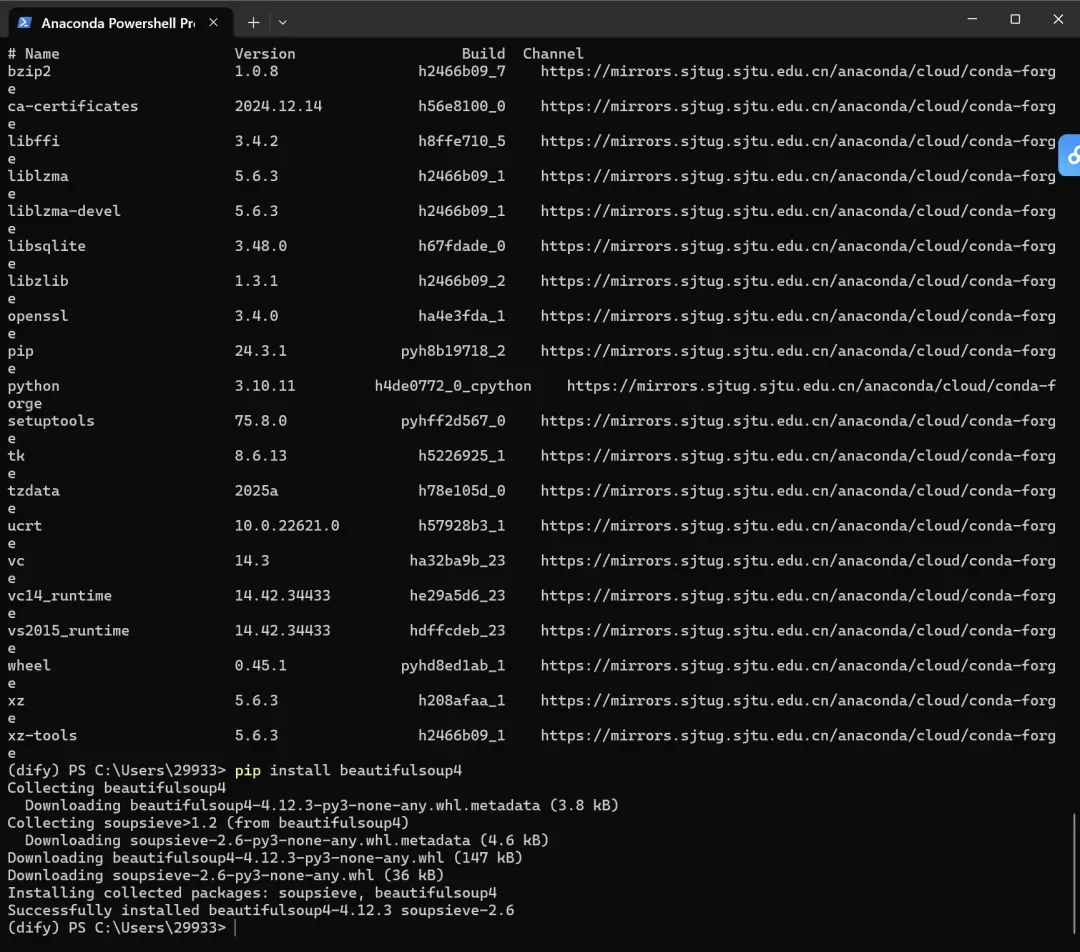Click the '# Name' column header
The image size is (1080, 952).
point(34,54)
